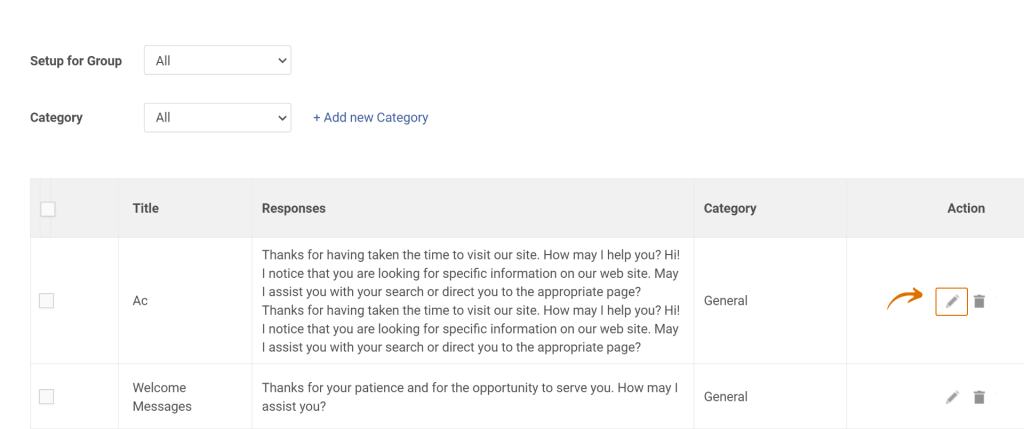Click the Action column header
This screenshot has width=1024, height=429.
pyautogui.click(x=966, y=208)
